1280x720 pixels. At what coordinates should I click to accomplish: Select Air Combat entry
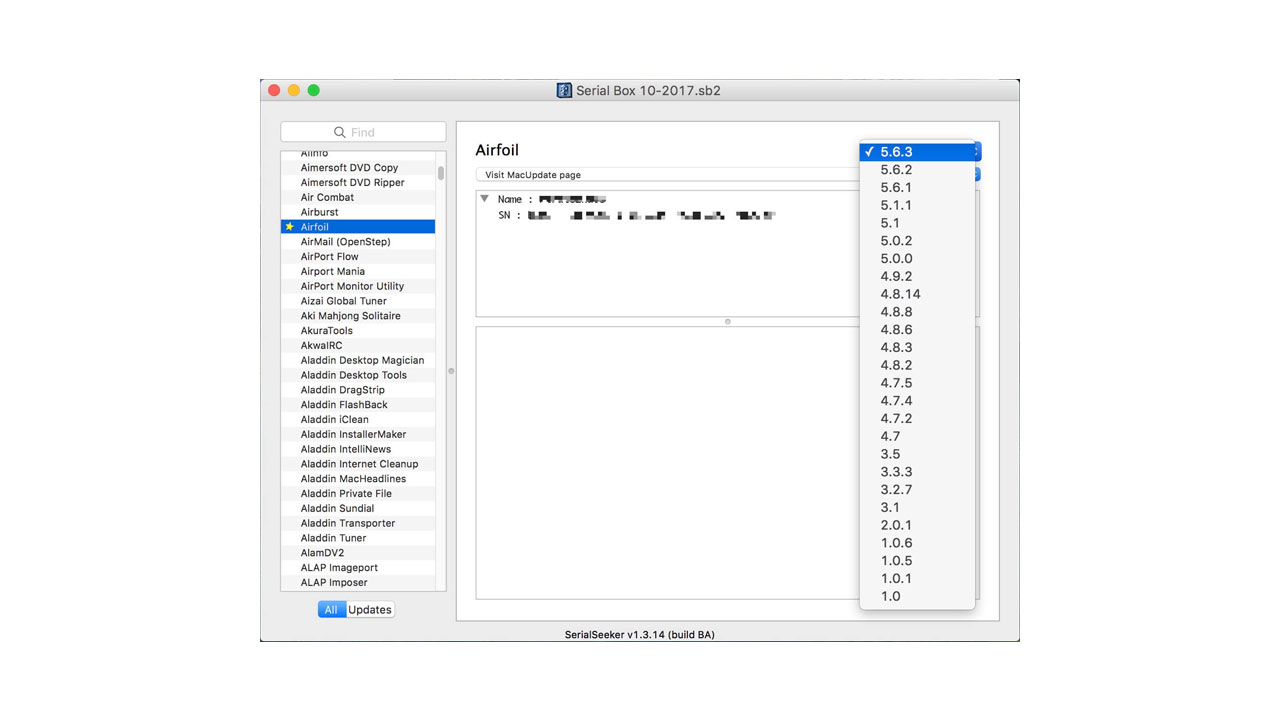[x=358, y=198]
